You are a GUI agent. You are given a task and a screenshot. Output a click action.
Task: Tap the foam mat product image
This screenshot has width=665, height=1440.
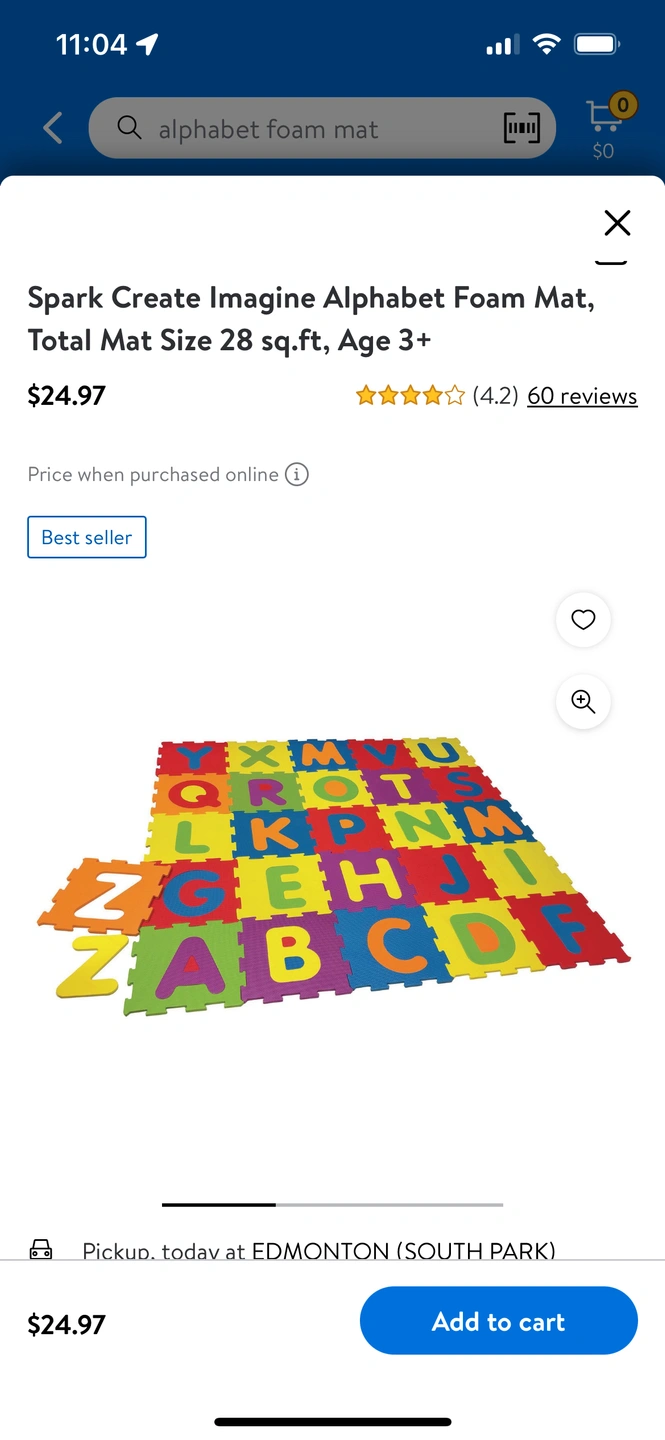click(x=333, y=876)
